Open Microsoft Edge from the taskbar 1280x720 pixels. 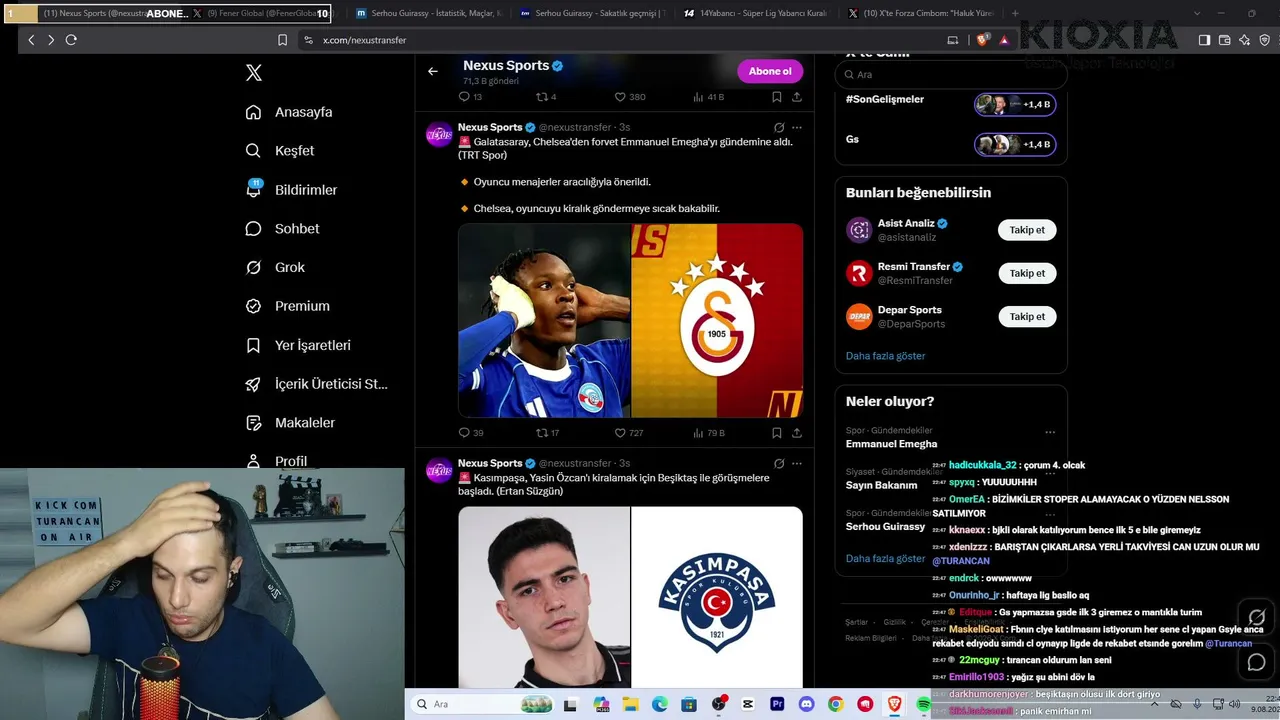click(x=660, y=704)
